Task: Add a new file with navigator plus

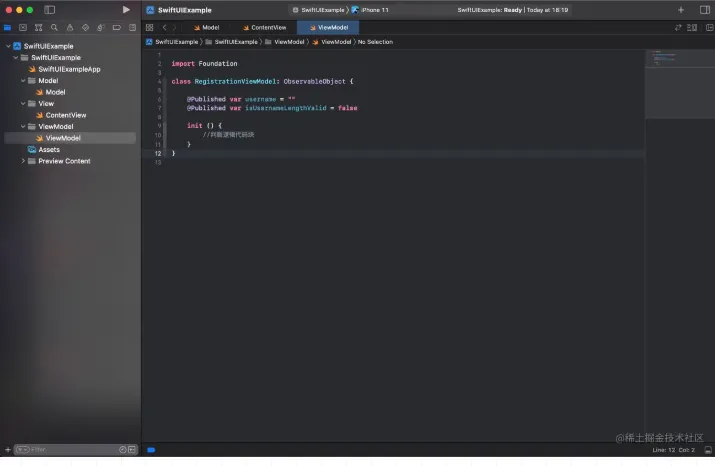Action: click(x=8, y=450)
